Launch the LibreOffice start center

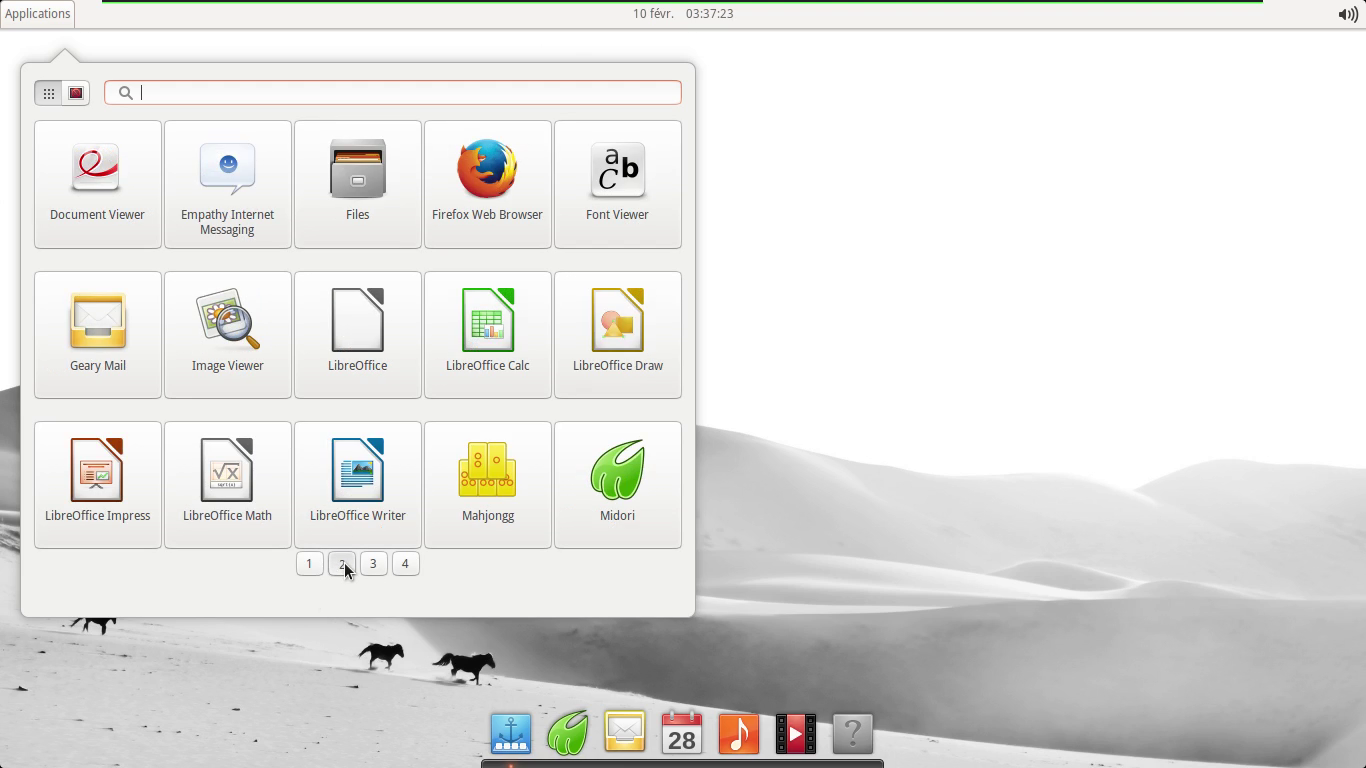click(x=358, y=335)
